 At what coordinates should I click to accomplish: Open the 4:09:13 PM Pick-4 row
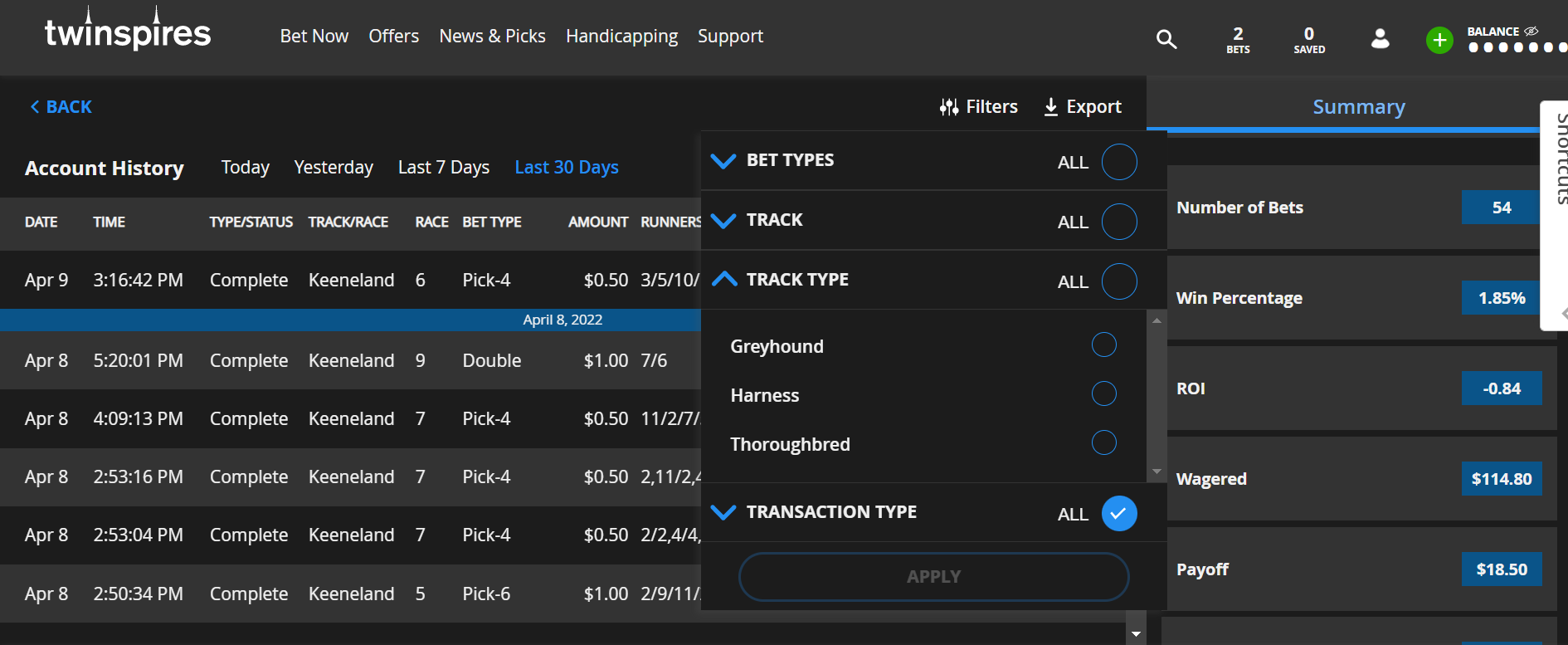(x=350, y=419)
